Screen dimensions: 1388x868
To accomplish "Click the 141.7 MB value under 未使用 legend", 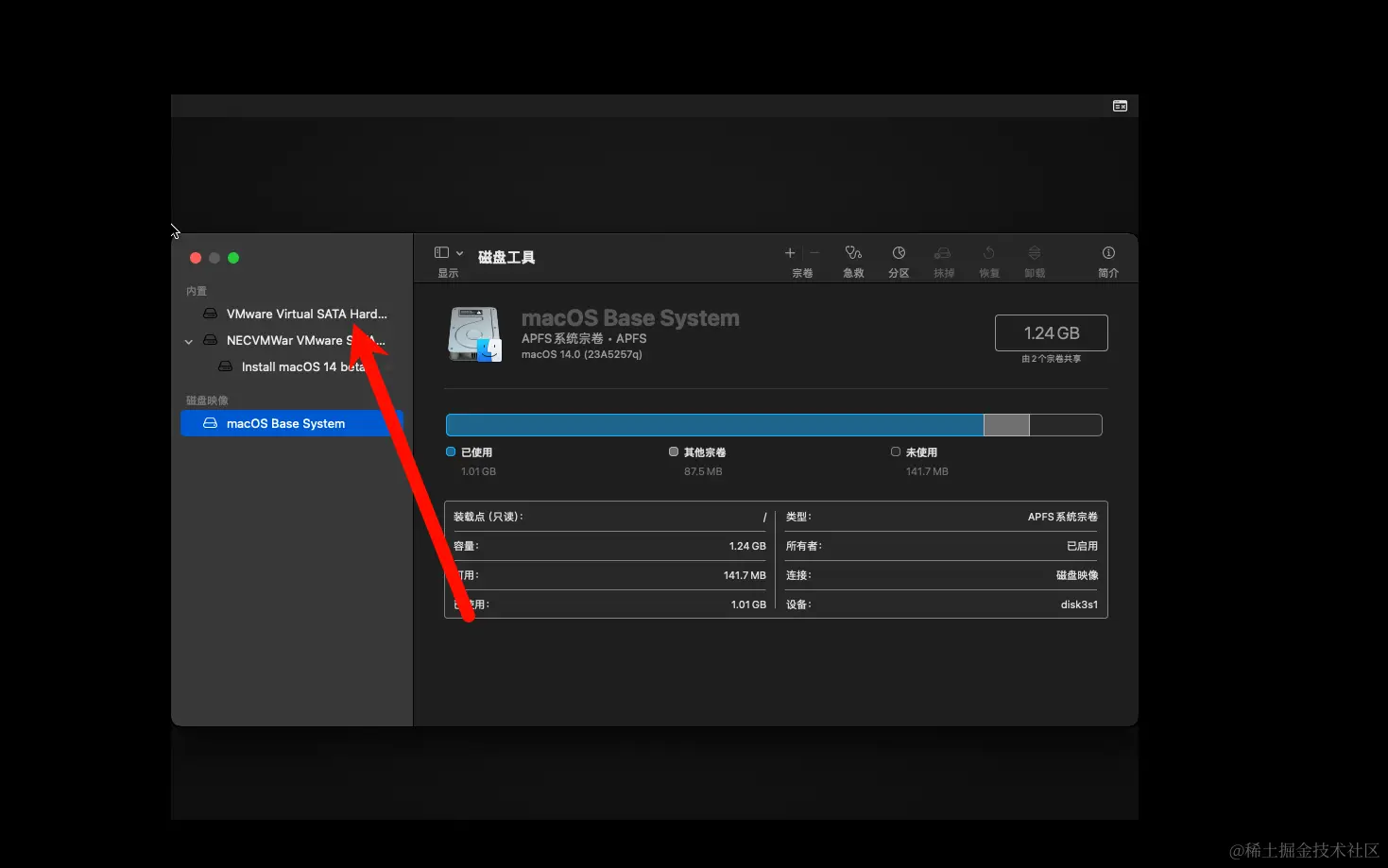I will pos(927,471).
